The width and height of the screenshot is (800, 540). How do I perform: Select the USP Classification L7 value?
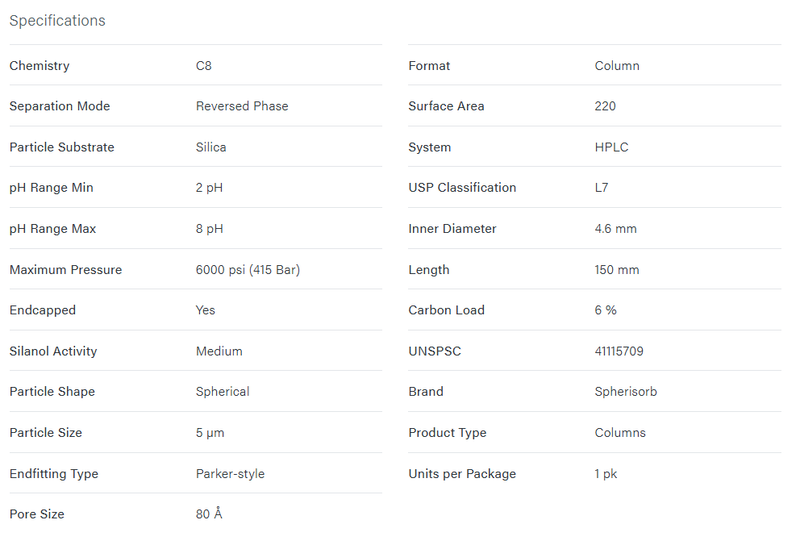tap(601, 188)
